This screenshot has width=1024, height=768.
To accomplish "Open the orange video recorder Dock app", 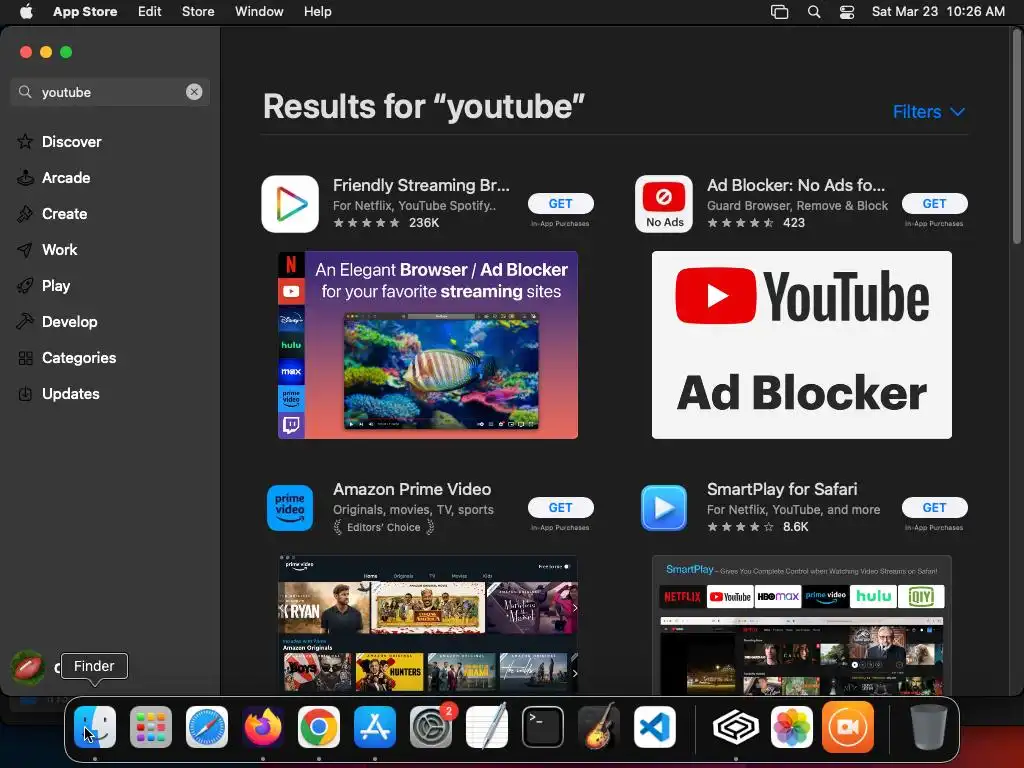I will (x=848, y=727).
